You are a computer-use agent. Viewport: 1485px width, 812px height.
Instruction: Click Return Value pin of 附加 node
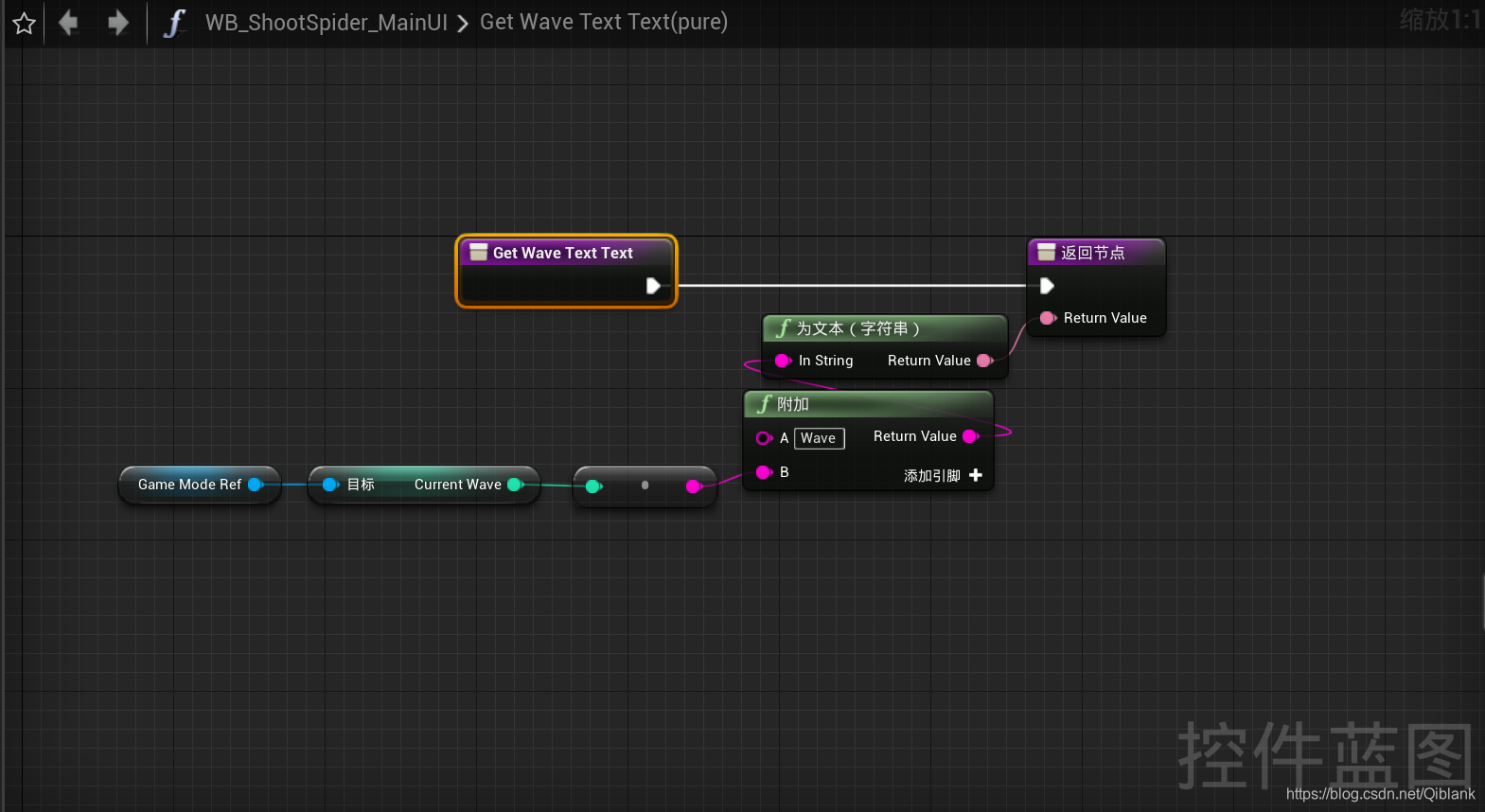coord(970,436)
